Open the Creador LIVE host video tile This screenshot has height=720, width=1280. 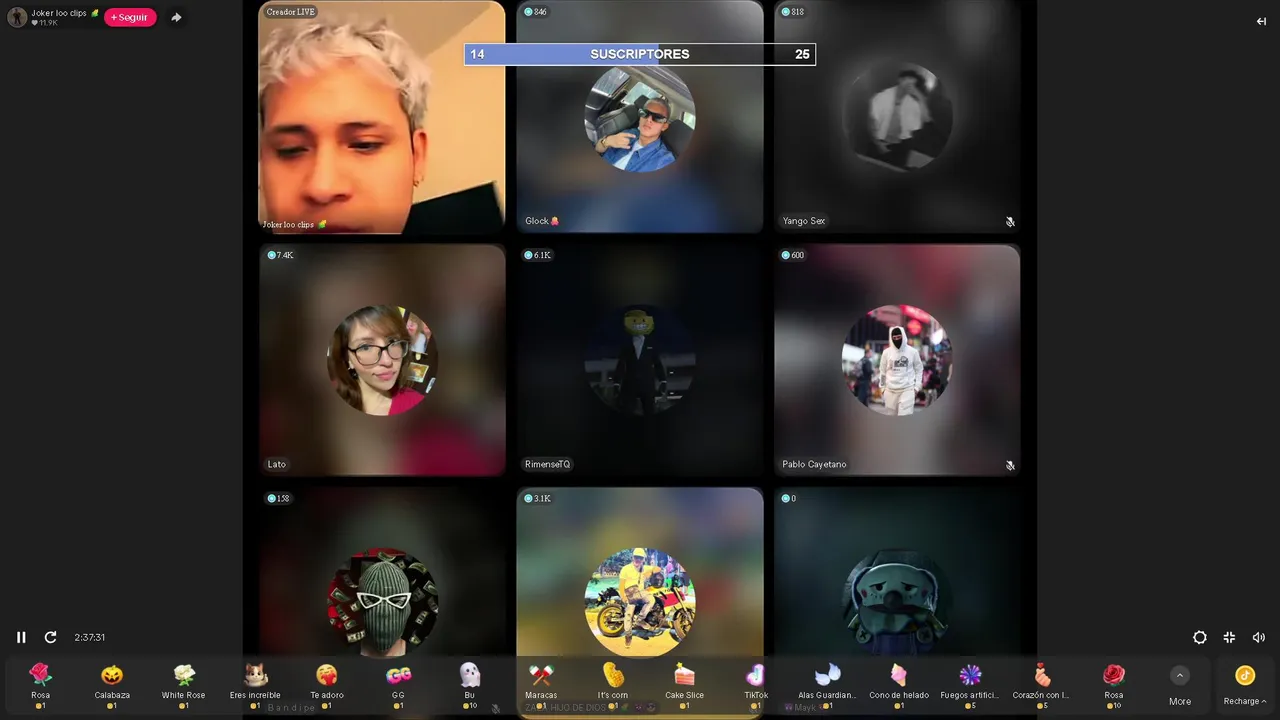coord(382,117)
